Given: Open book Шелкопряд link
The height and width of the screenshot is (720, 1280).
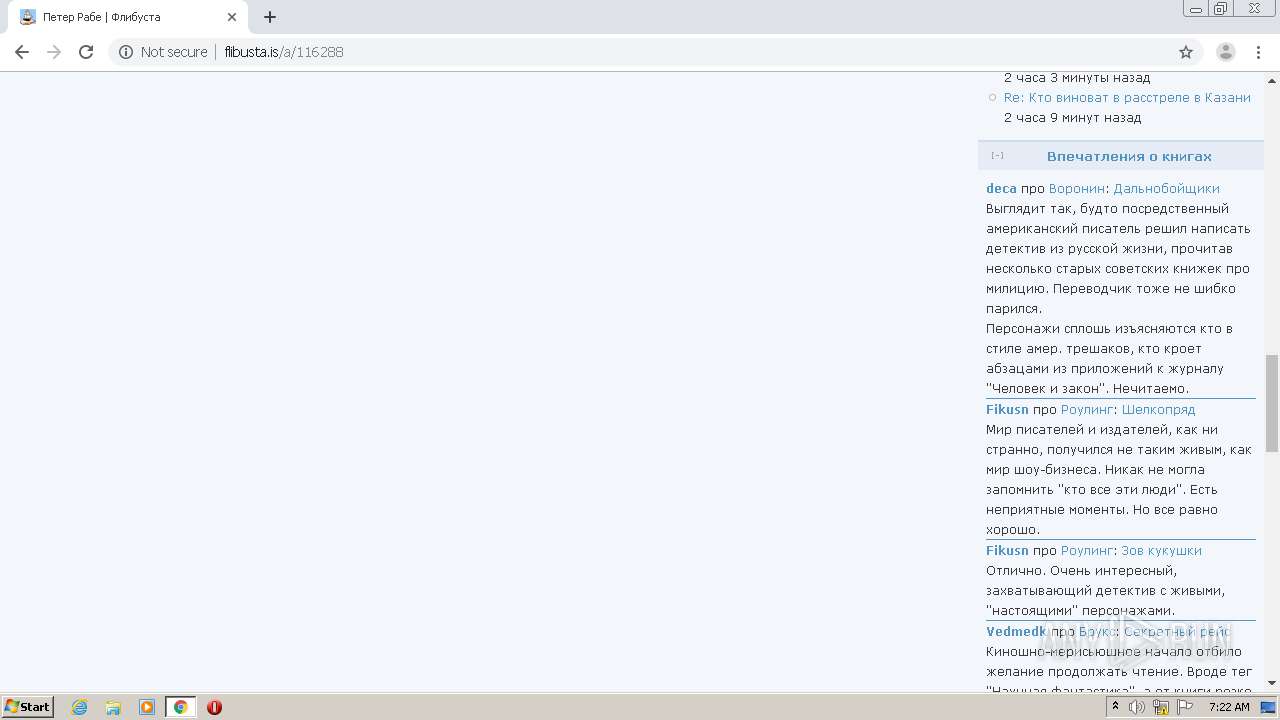Looking at the screenshot, I should point(1158,409).
